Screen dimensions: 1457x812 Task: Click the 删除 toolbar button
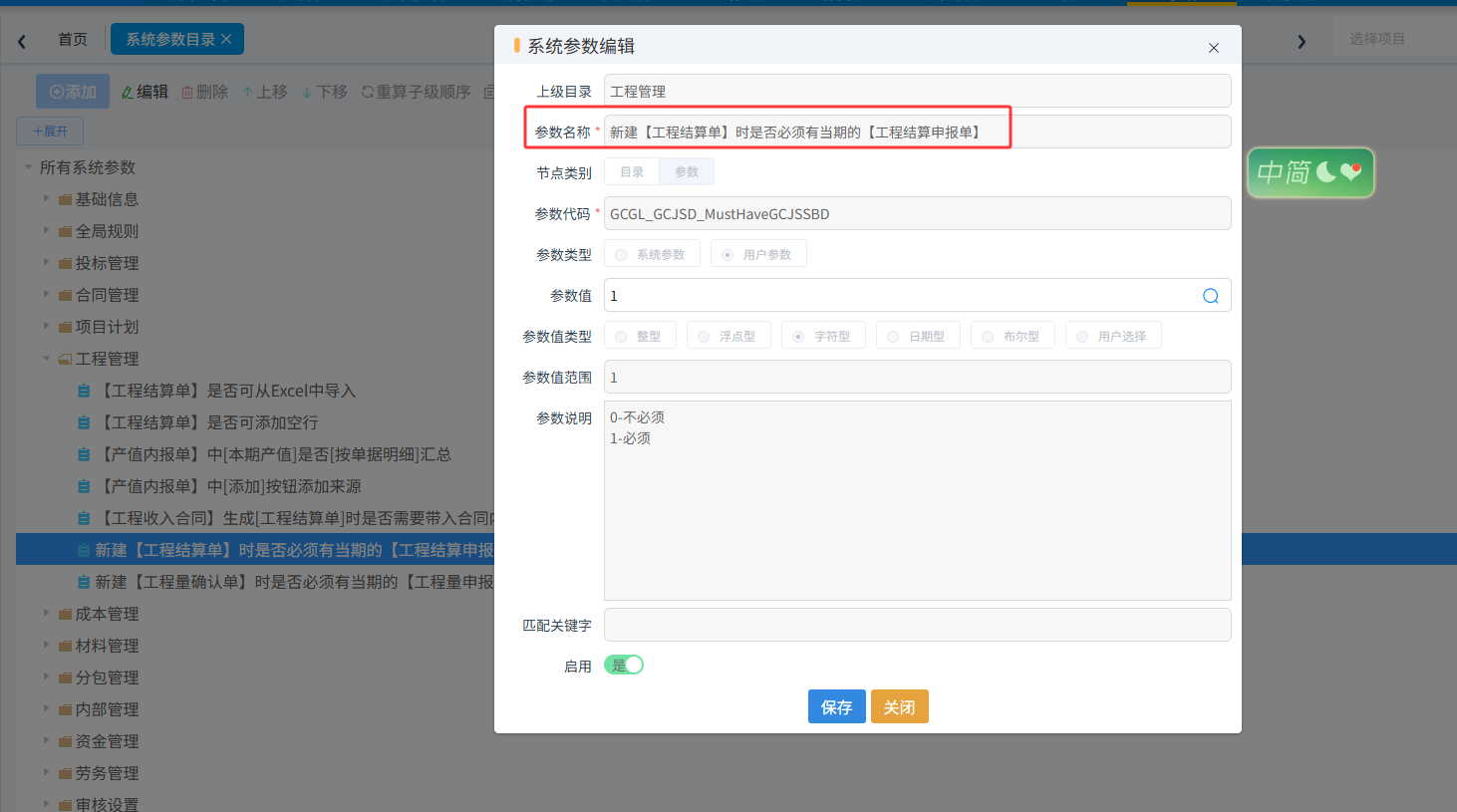(x=204, y=92)
